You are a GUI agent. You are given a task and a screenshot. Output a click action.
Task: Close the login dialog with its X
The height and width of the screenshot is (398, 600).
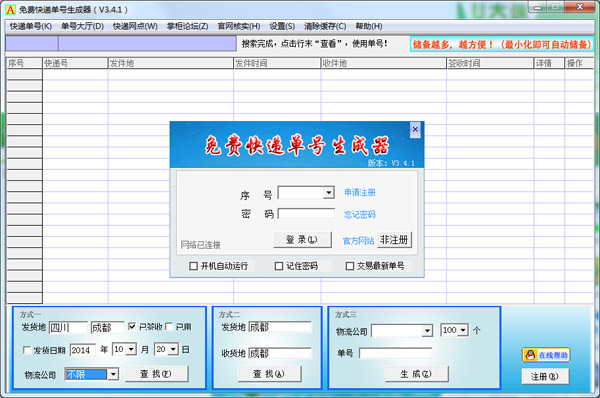[415, 130]
